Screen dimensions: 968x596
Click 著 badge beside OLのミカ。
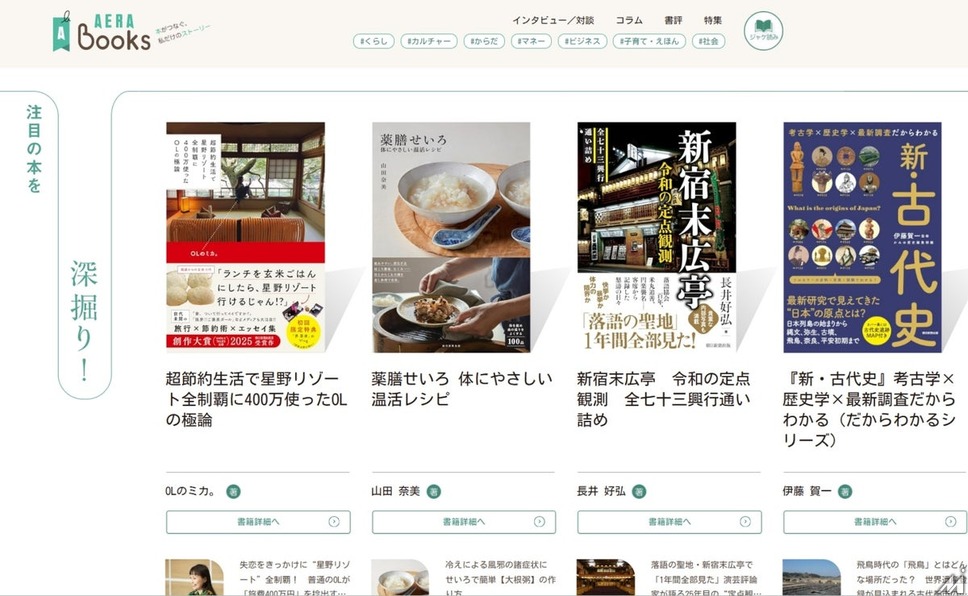click(233, 492)
